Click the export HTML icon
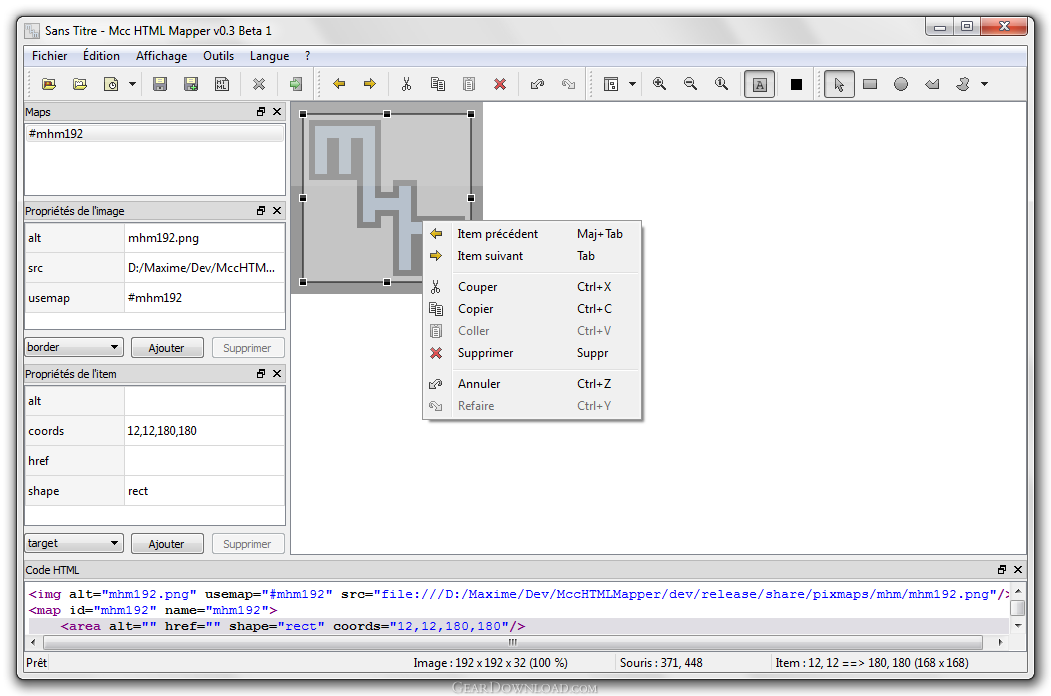1051x696 pixels. (222, 84)
